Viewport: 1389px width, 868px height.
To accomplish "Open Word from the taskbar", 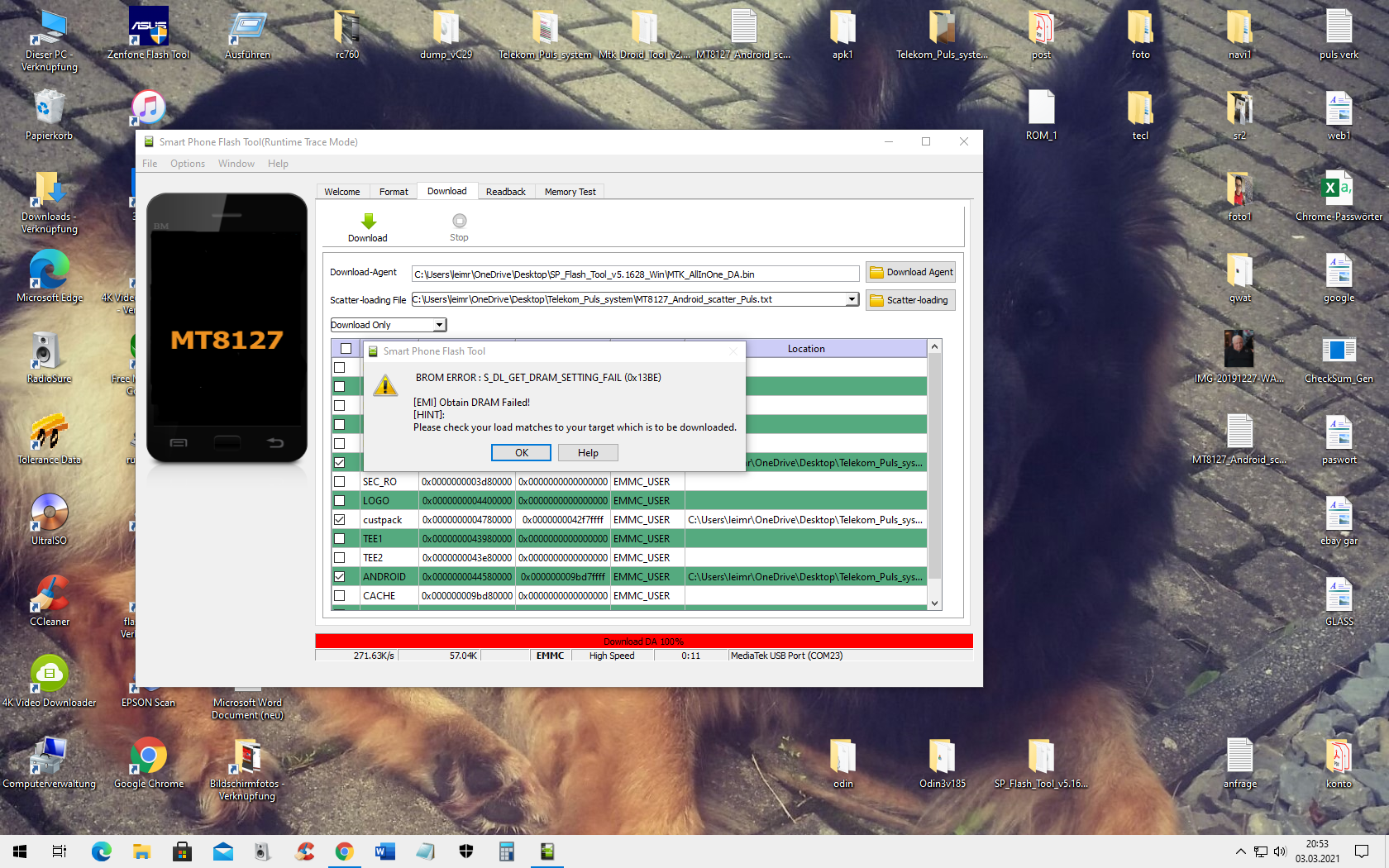I will (385, 851).
